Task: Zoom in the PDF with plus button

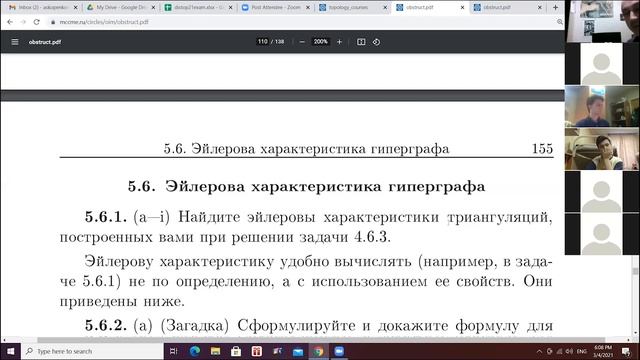Action: pos(339,42)
